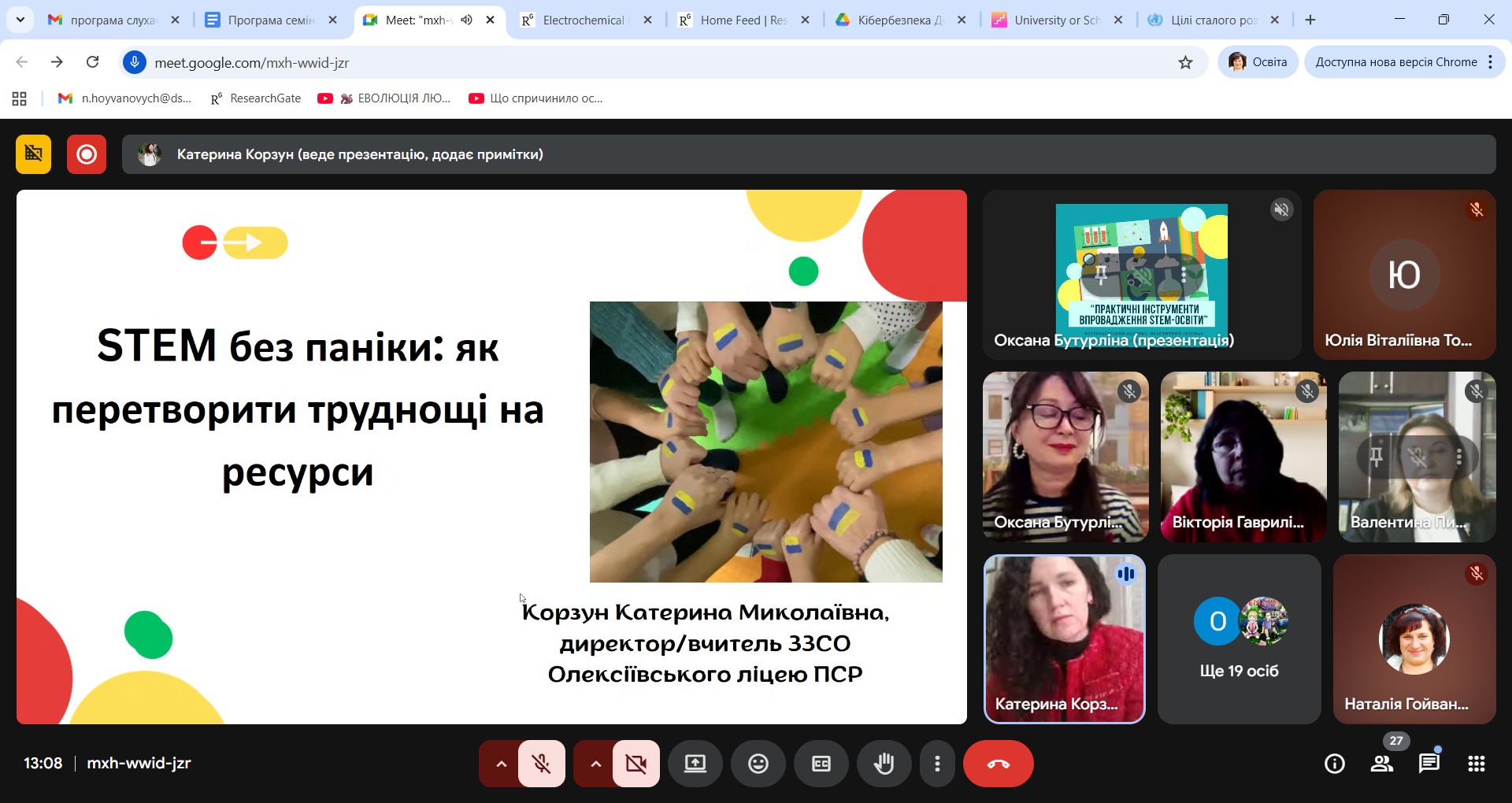Switch to the Home Feed ResearchGate tab
This screenshot has width=1512, height=803.
click(740, 20)
